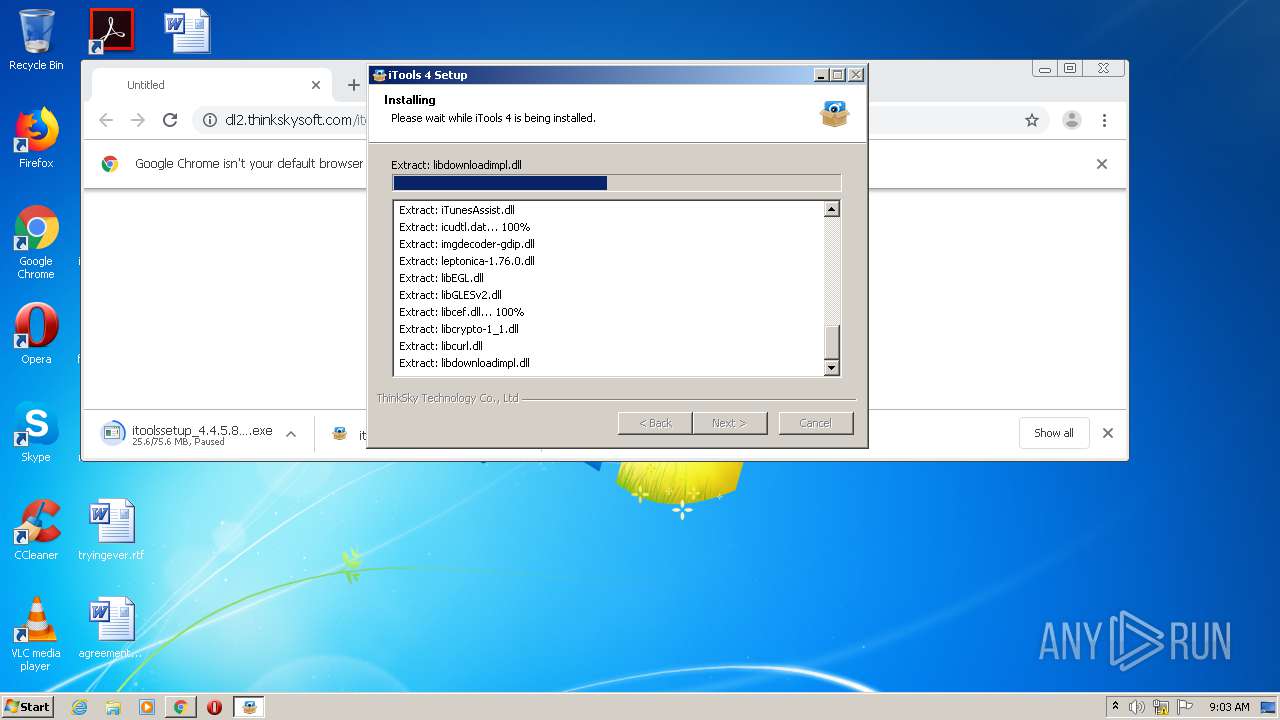Click the Opera taskbar icon

pyautogui.click(x=214, y=707)
